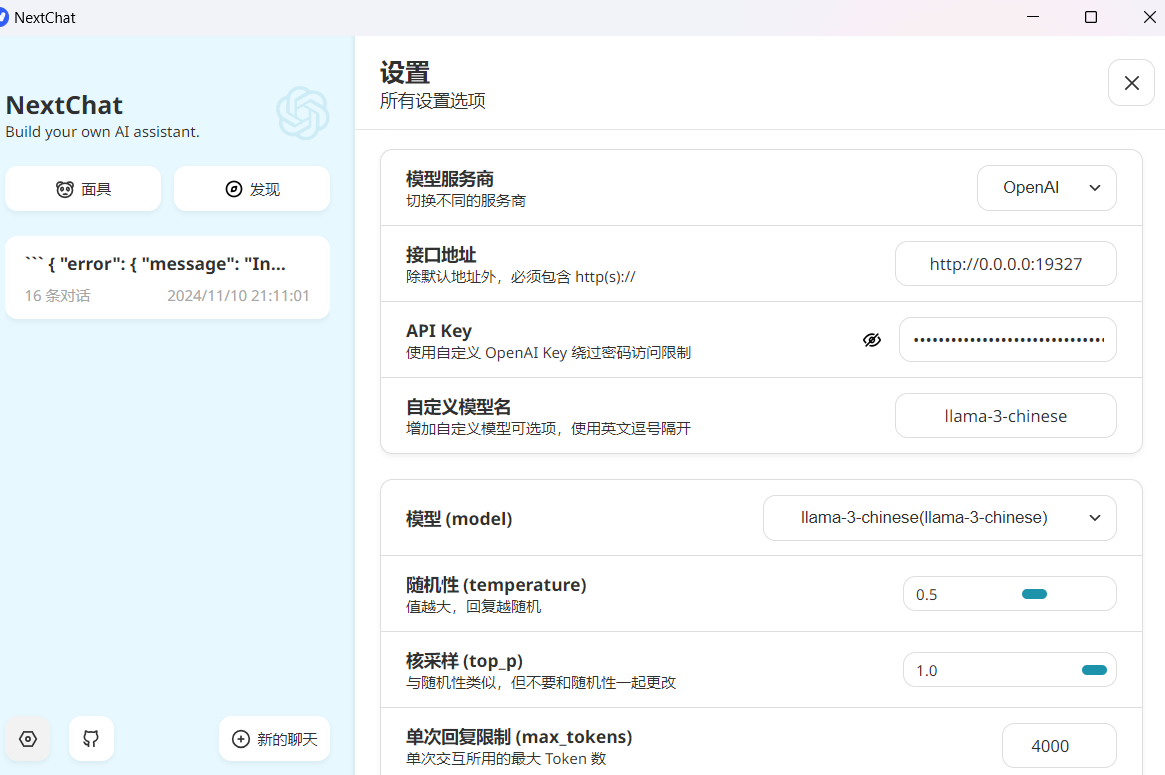Click the settings hexagon icon in sidebar
The width and height of the screenshot is (1165, 775).
(28, 739)
